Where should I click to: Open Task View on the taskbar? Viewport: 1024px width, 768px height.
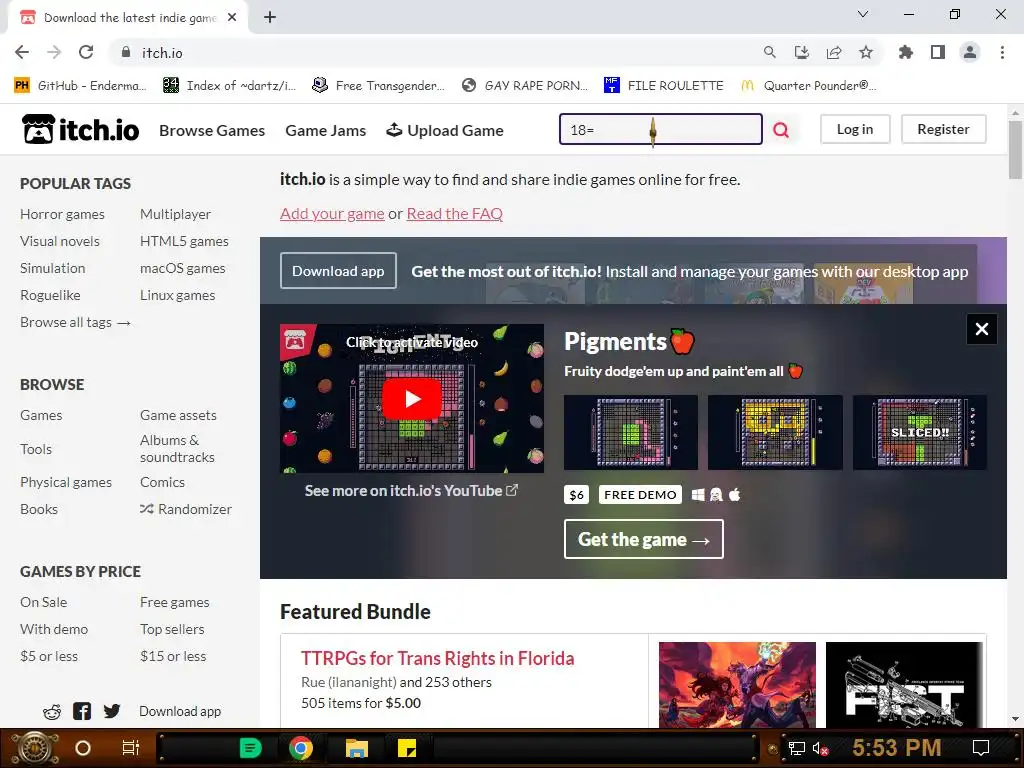131,748
